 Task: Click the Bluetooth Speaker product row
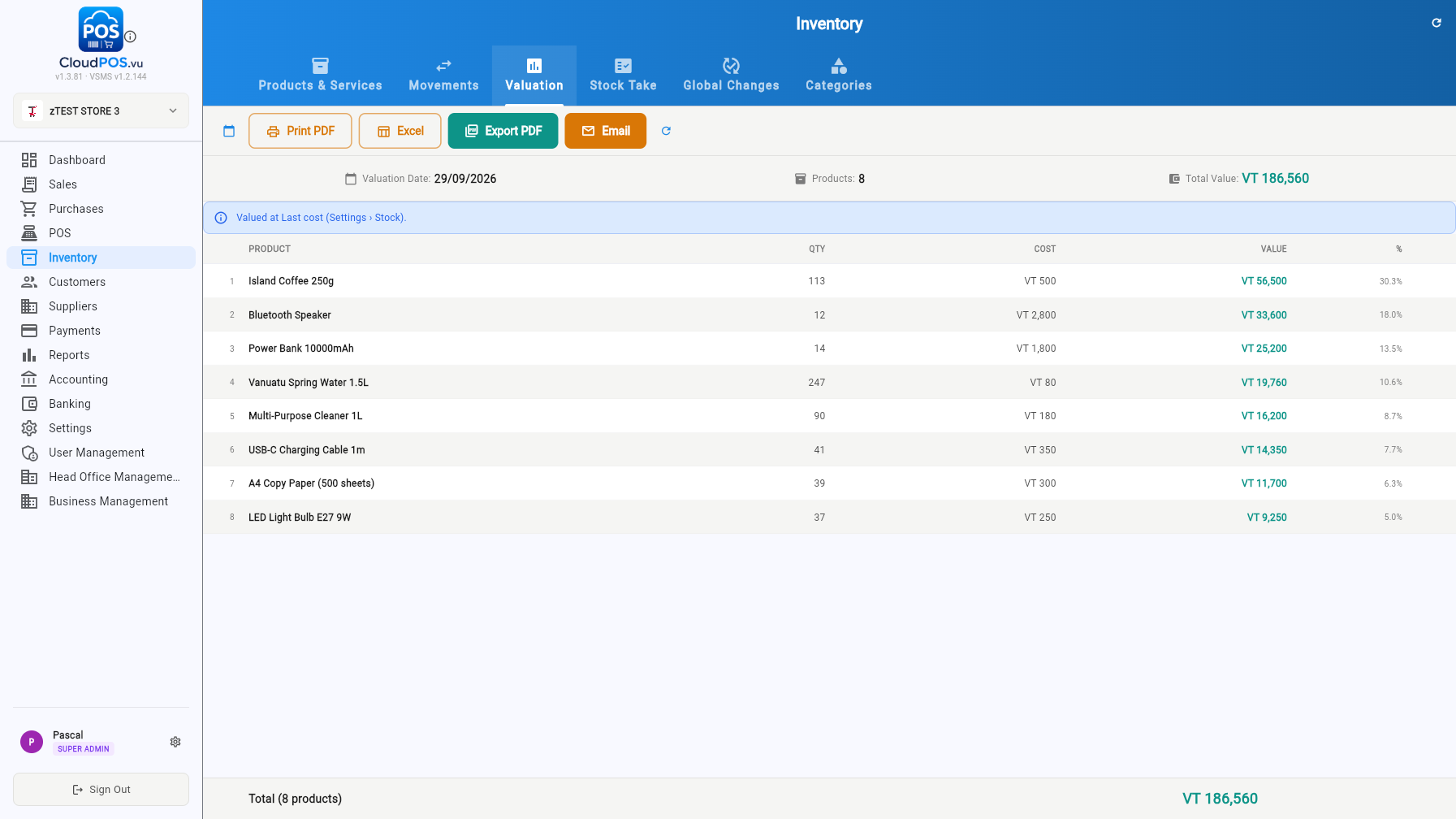click(829, 314)
